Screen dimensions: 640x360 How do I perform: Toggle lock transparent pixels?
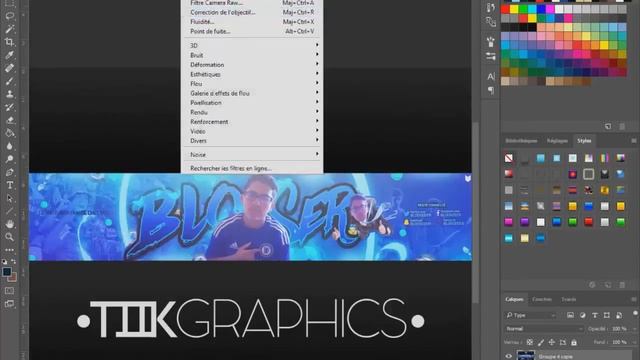coord(529,342)
